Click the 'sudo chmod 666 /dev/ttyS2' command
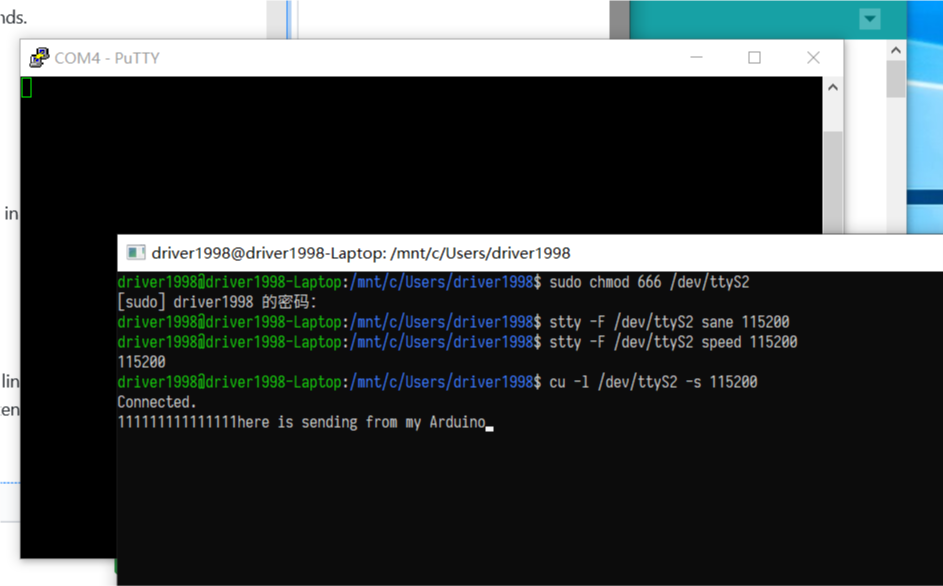Image resolution: width=943 pixels, height=586 pixels. (650, 282)
